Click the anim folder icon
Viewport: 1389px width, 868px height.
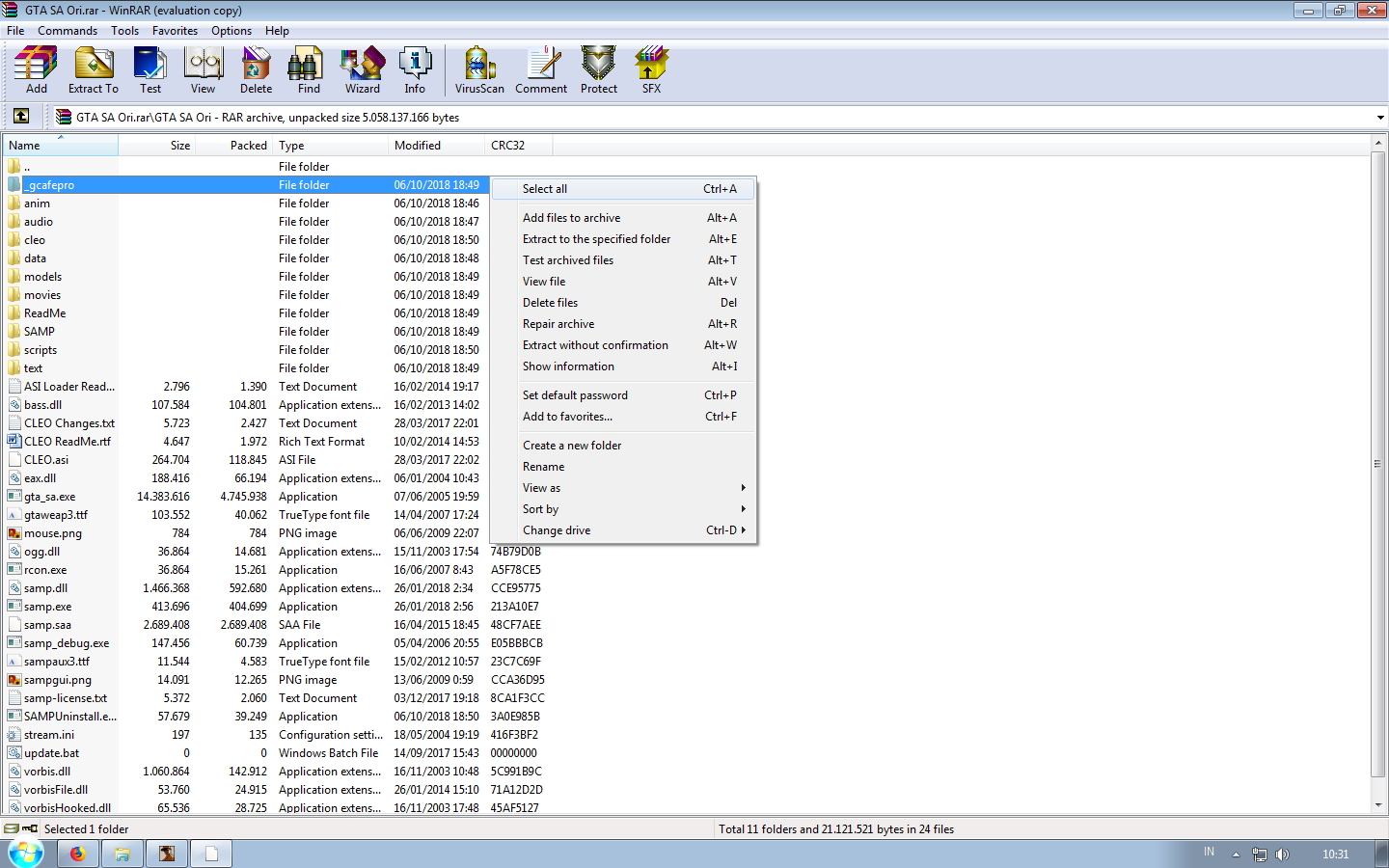(x=14, y=203)
